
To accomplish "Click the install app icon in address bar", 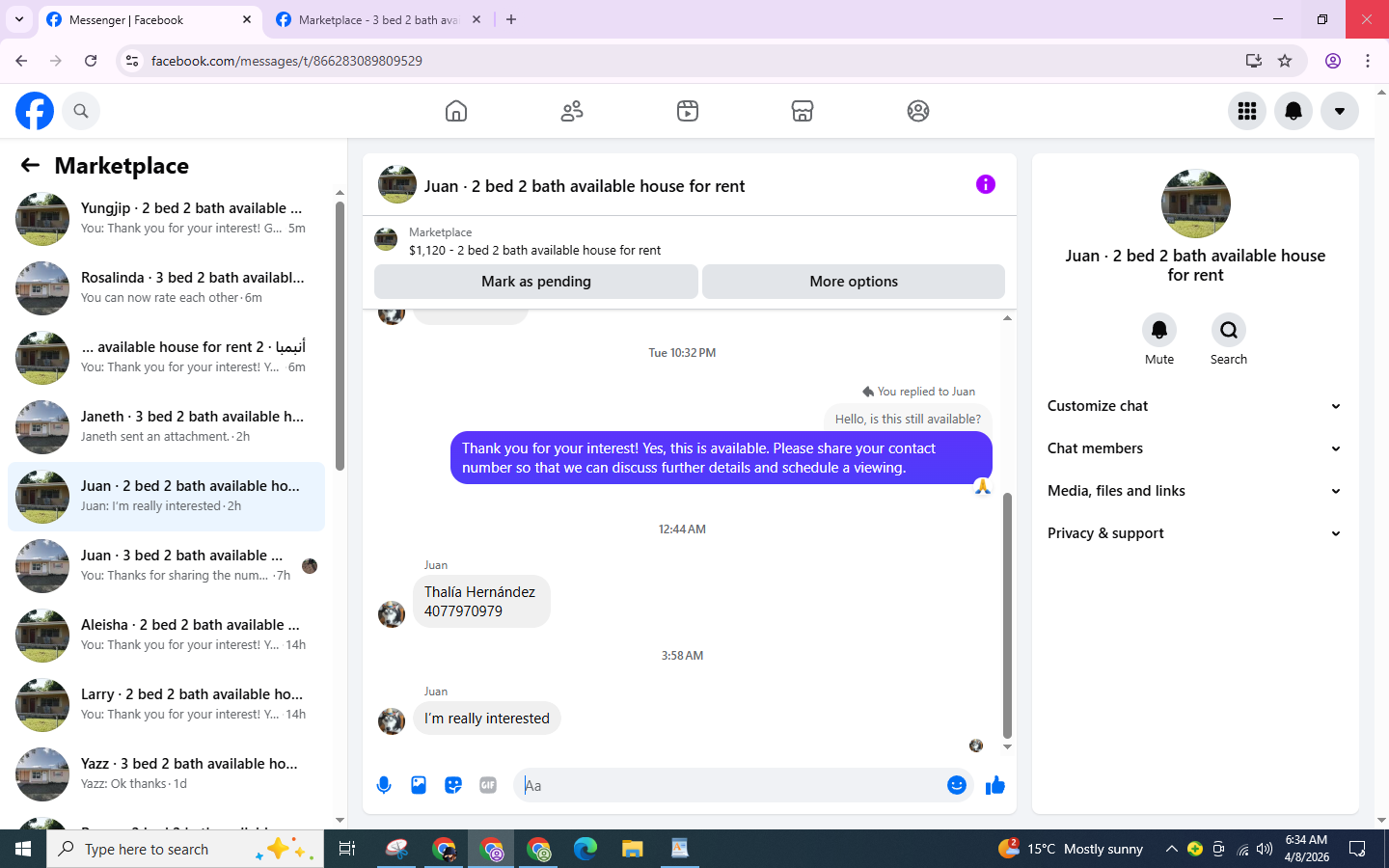I will (1254, 61).
